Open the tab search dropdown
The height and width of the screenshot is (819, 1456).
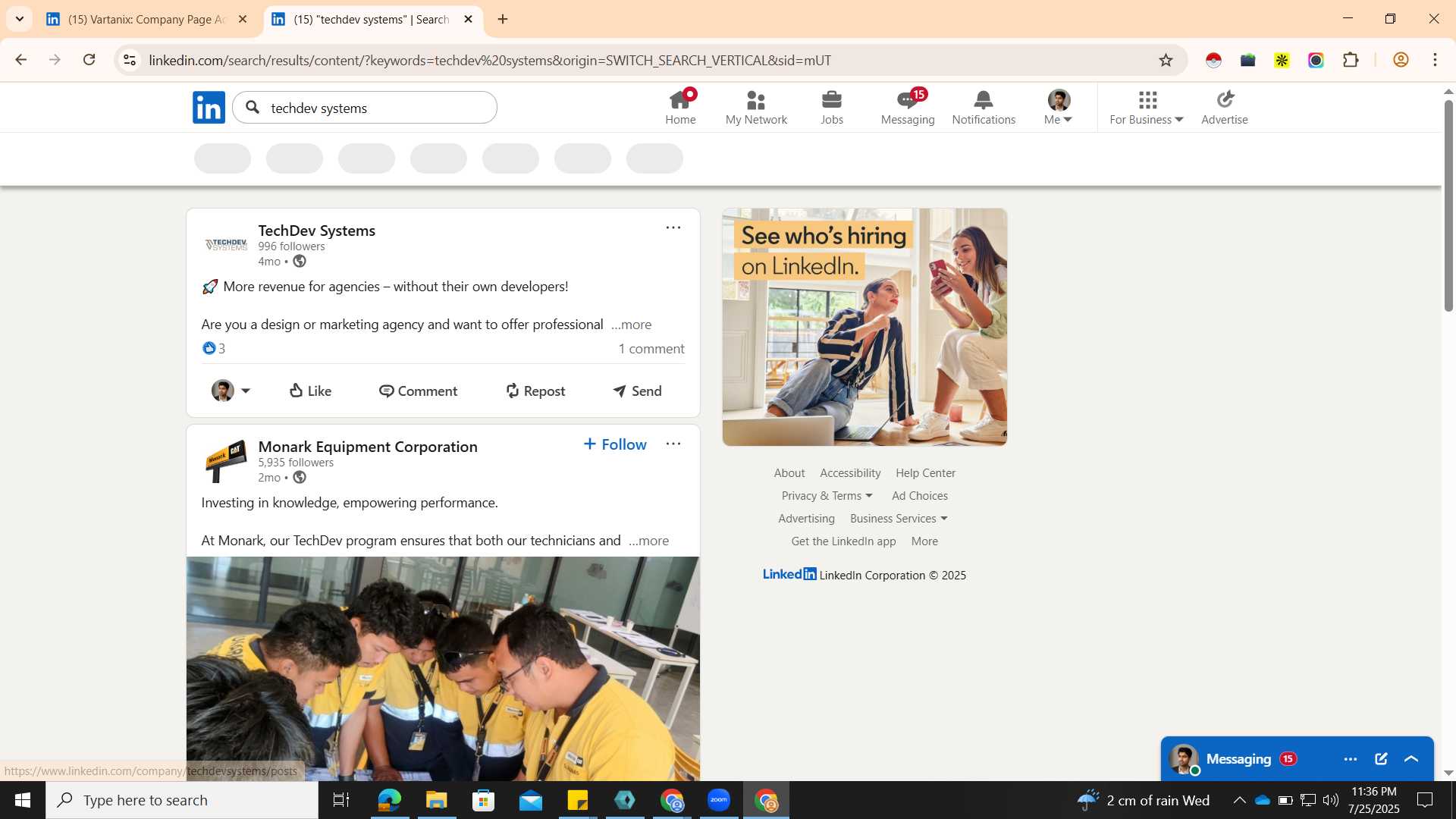[x=20, y=19]
